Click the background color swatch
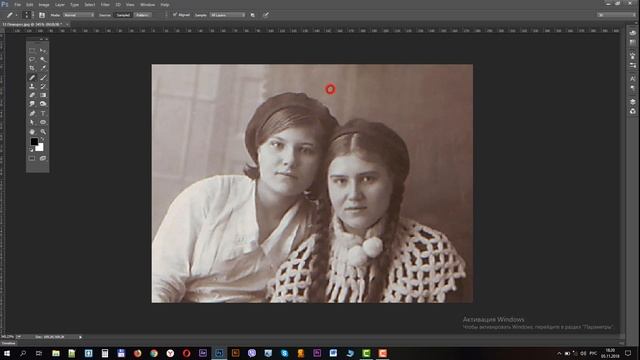Image resolution: width=640 pixels, height=360 pixels. [x=40, y=147]
